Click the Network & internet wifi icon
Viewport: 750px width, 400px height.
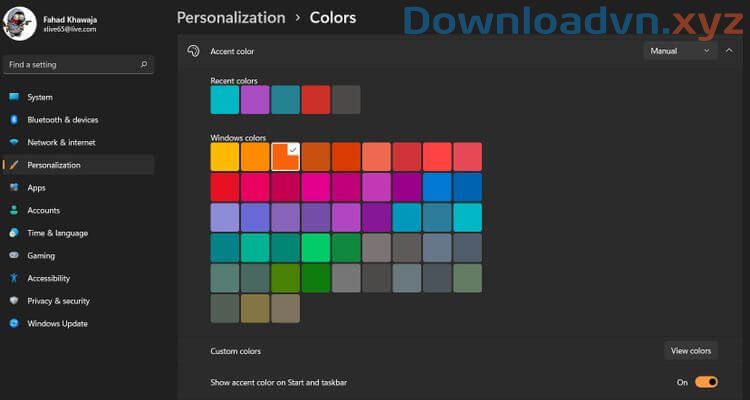point(14,143)
